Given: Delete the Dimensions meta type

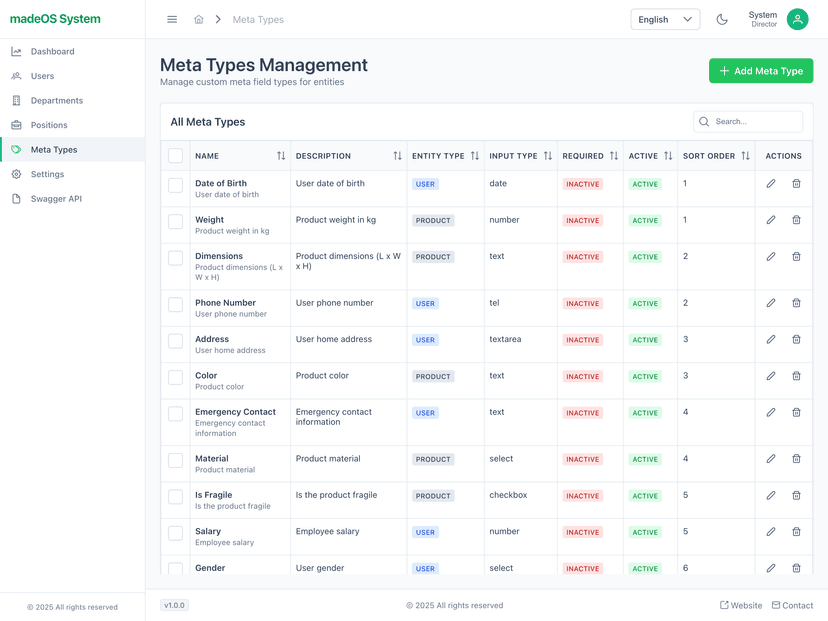Looking at the screenshot, I should tap(796, 257).
